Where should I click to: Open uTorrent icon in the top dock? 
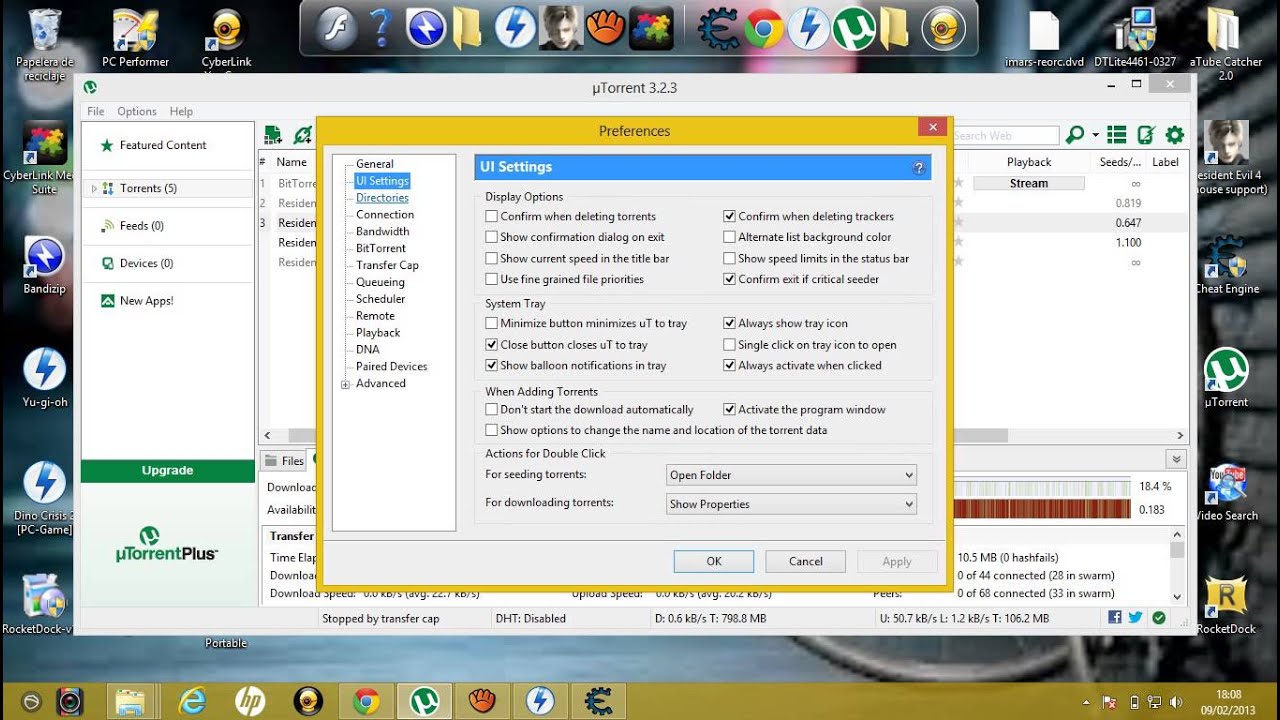(853, 29)
